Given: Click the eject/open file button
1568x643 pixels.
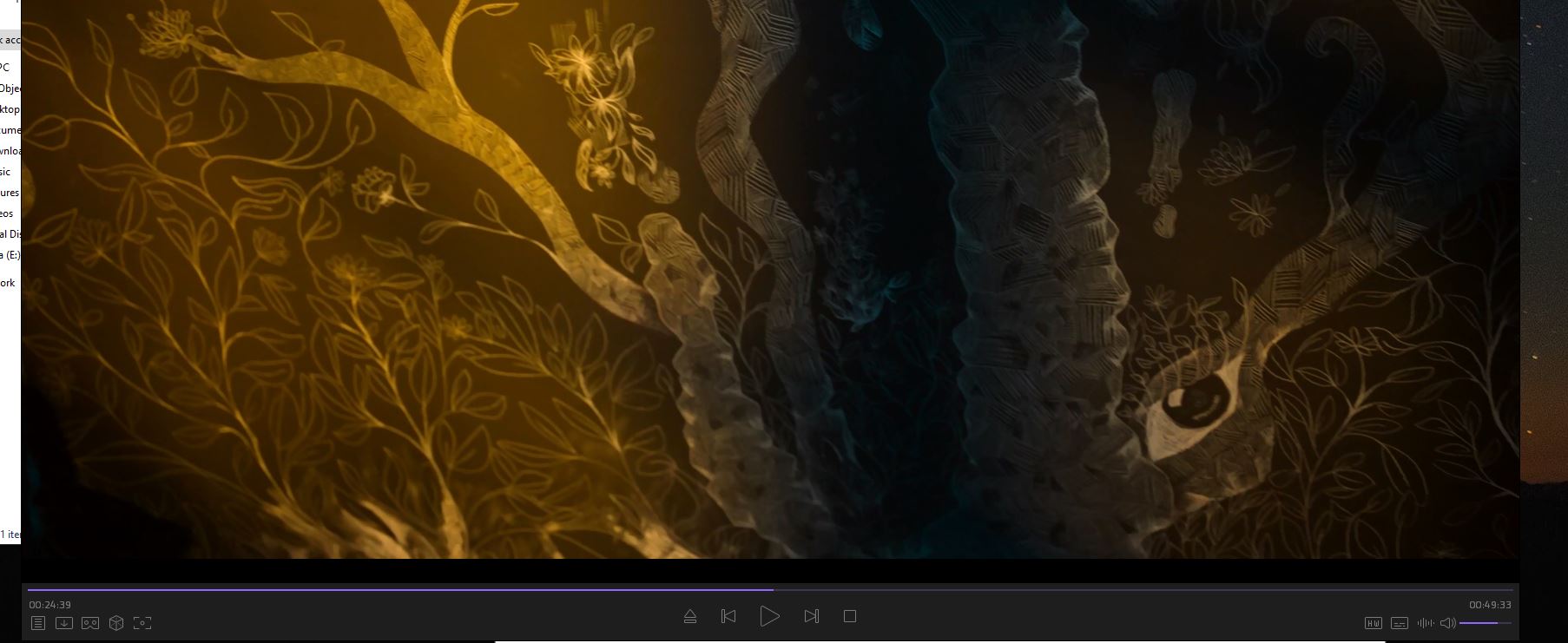Looking at the screenshot, I should (x=690, y=616).
